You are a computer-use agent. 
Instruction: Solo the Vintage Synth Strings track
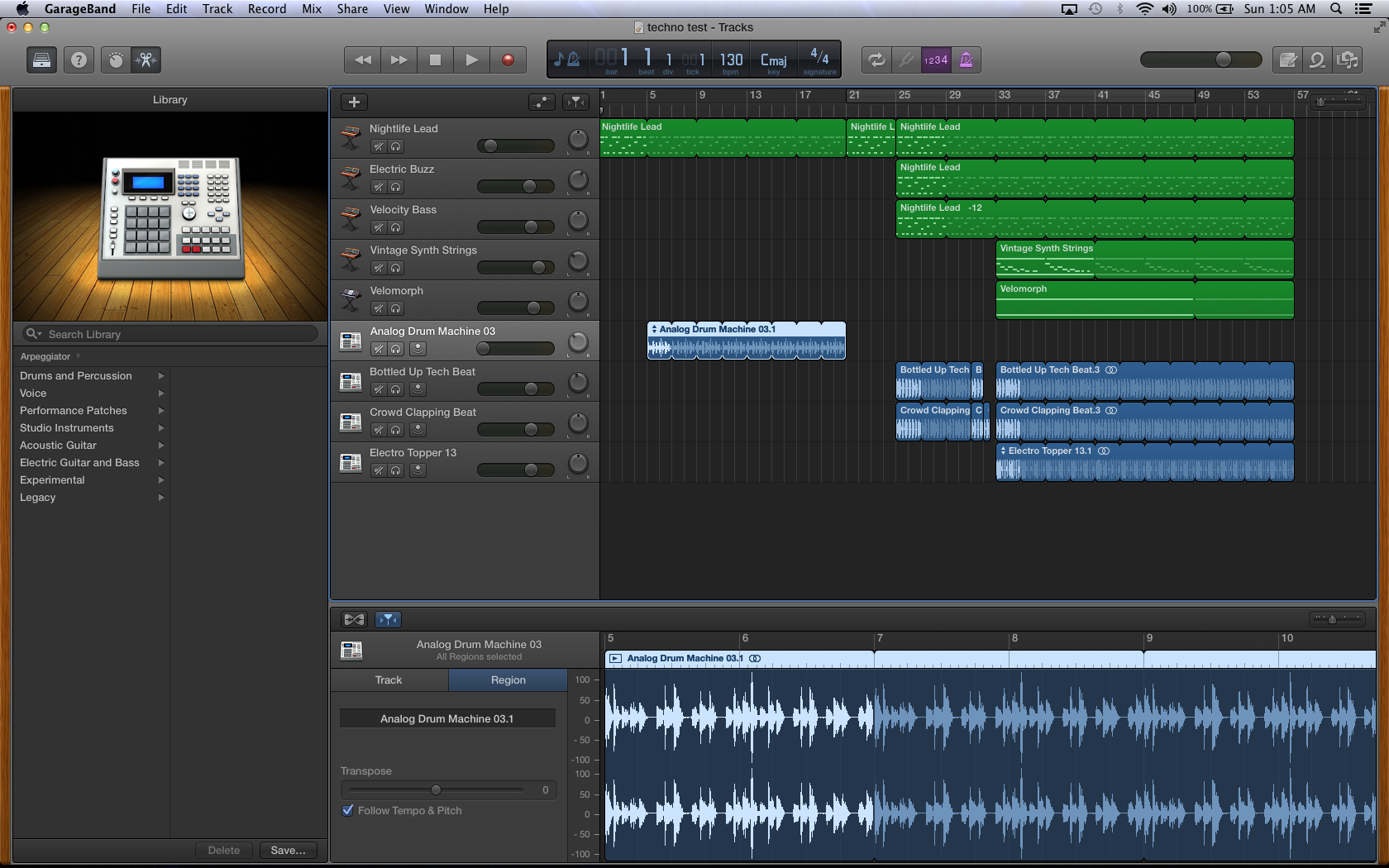[x=396, y=268]
